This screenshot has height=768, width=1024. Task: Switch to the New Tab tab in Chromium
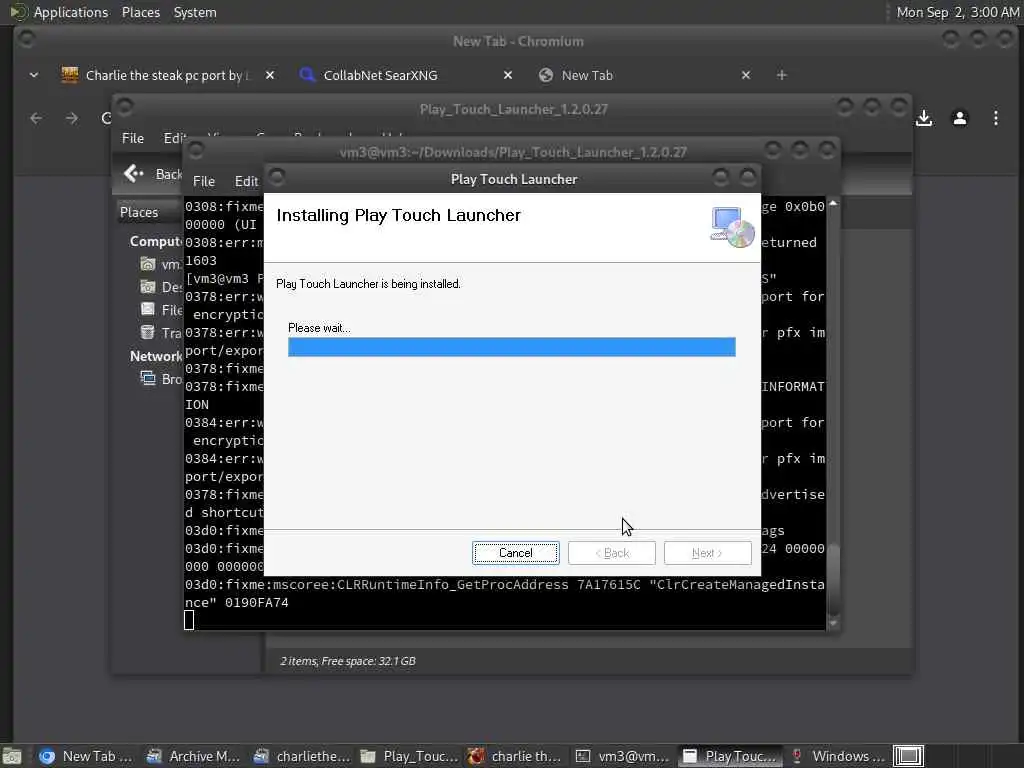pyautogui.click(x=586, y=75)
